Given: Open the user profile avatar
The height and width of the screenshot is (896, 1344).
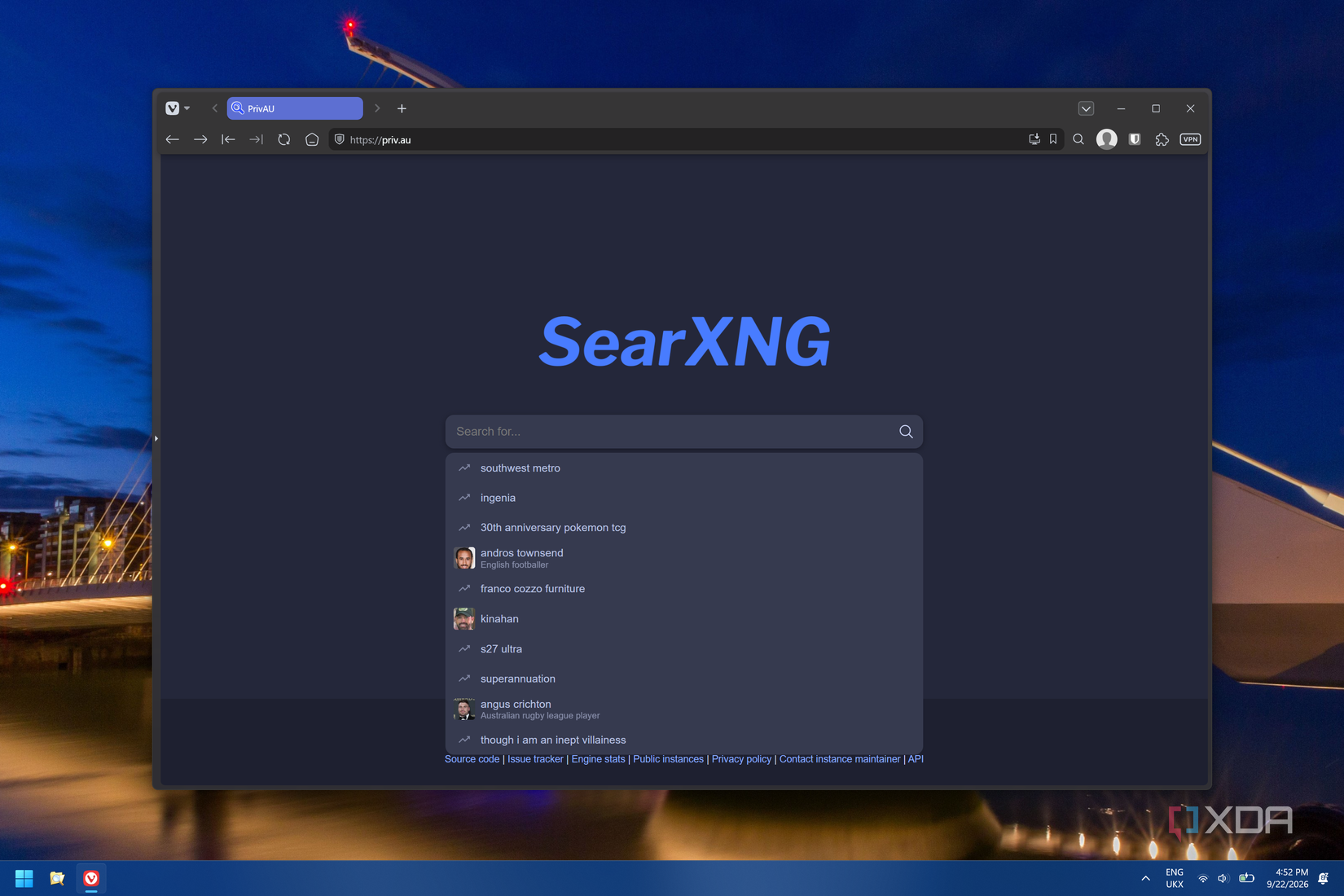Looking at the screenshot, I should tap(1106, 140).
